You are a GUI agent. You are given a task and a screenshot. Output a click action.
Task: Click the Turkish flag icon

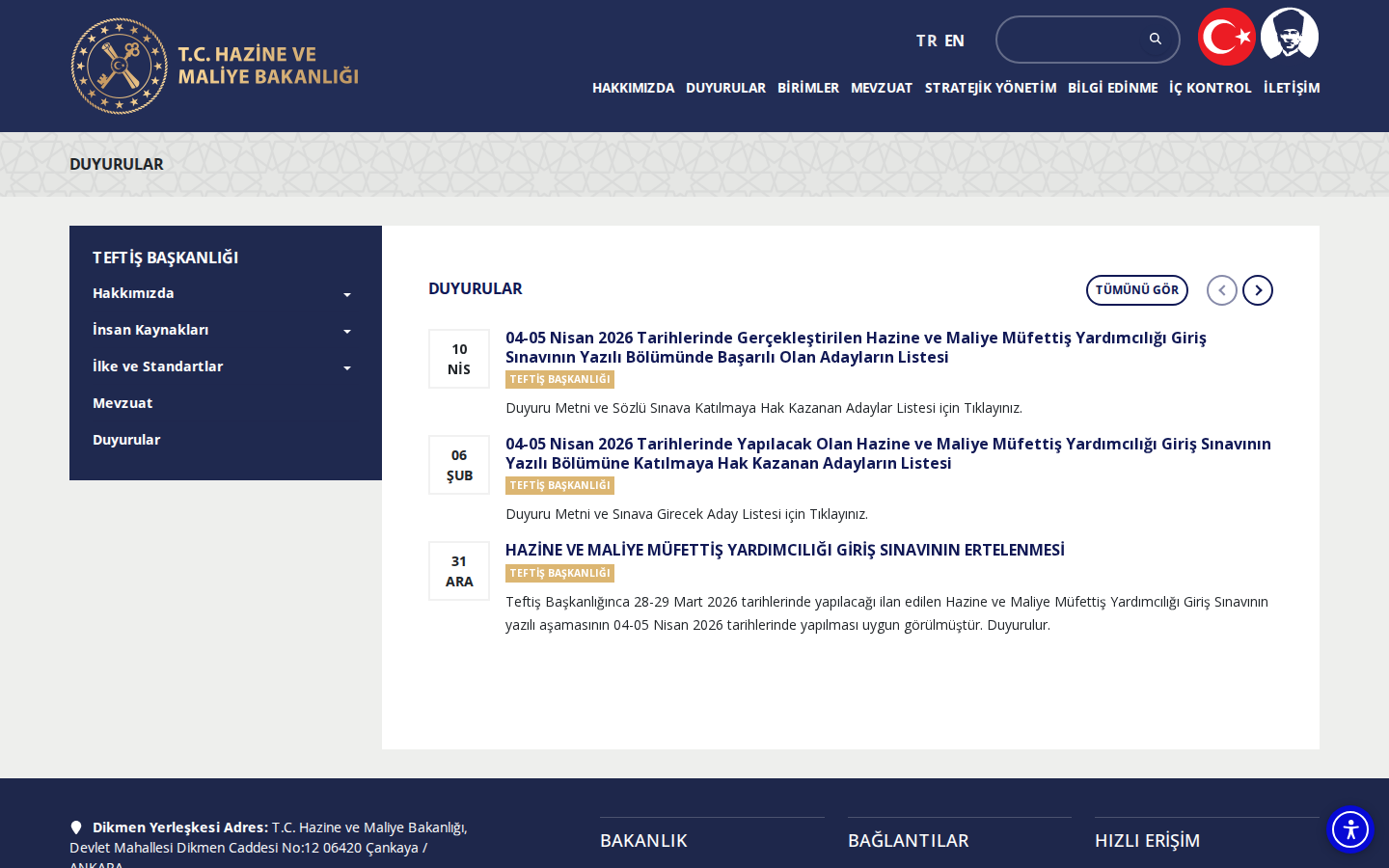1227,37
